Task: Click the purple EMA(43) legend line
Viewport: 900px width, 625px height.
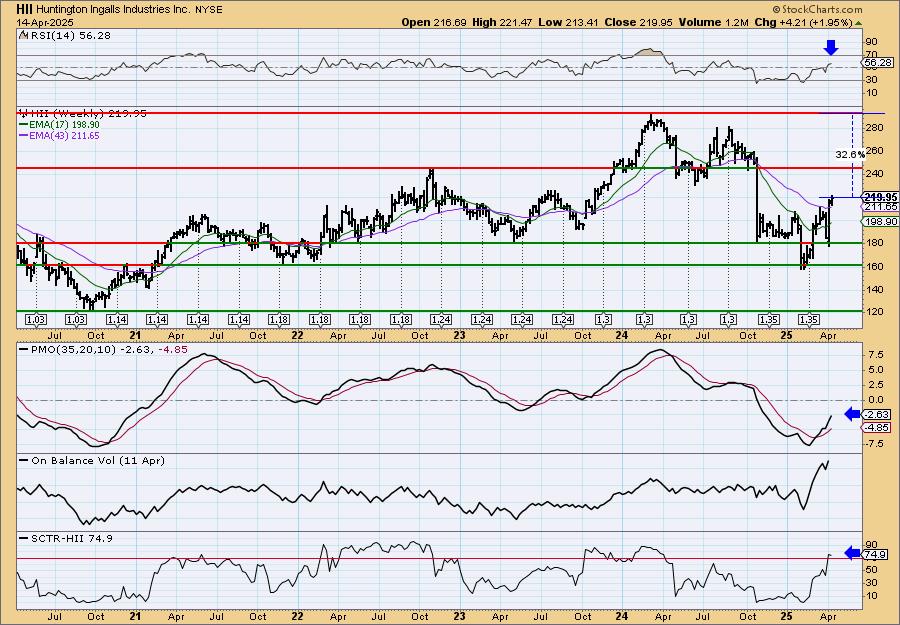Action: (24, 136)
